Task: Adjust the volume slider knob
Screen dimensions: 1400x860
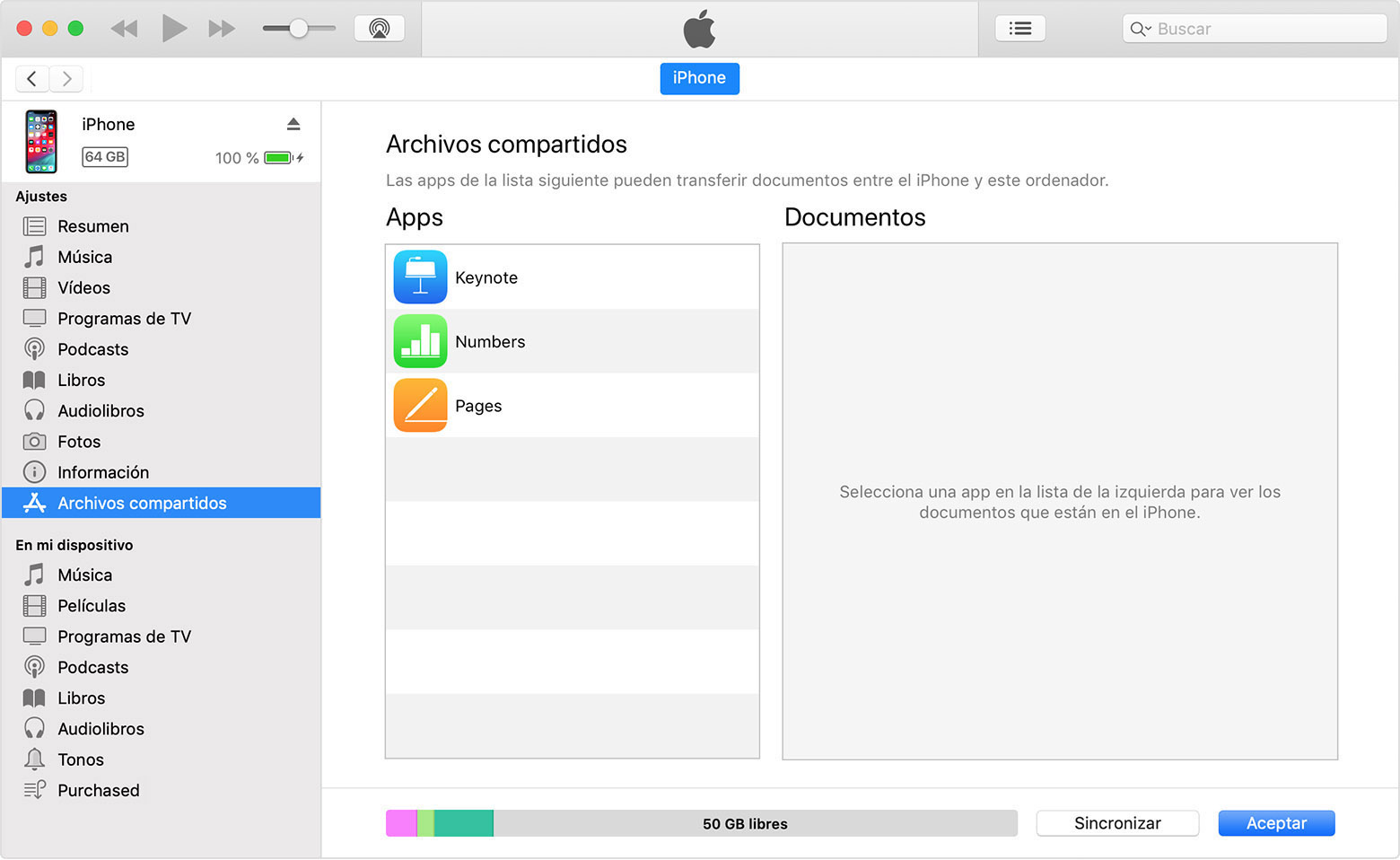Action: pyautogui.click(x=298, y=29)
